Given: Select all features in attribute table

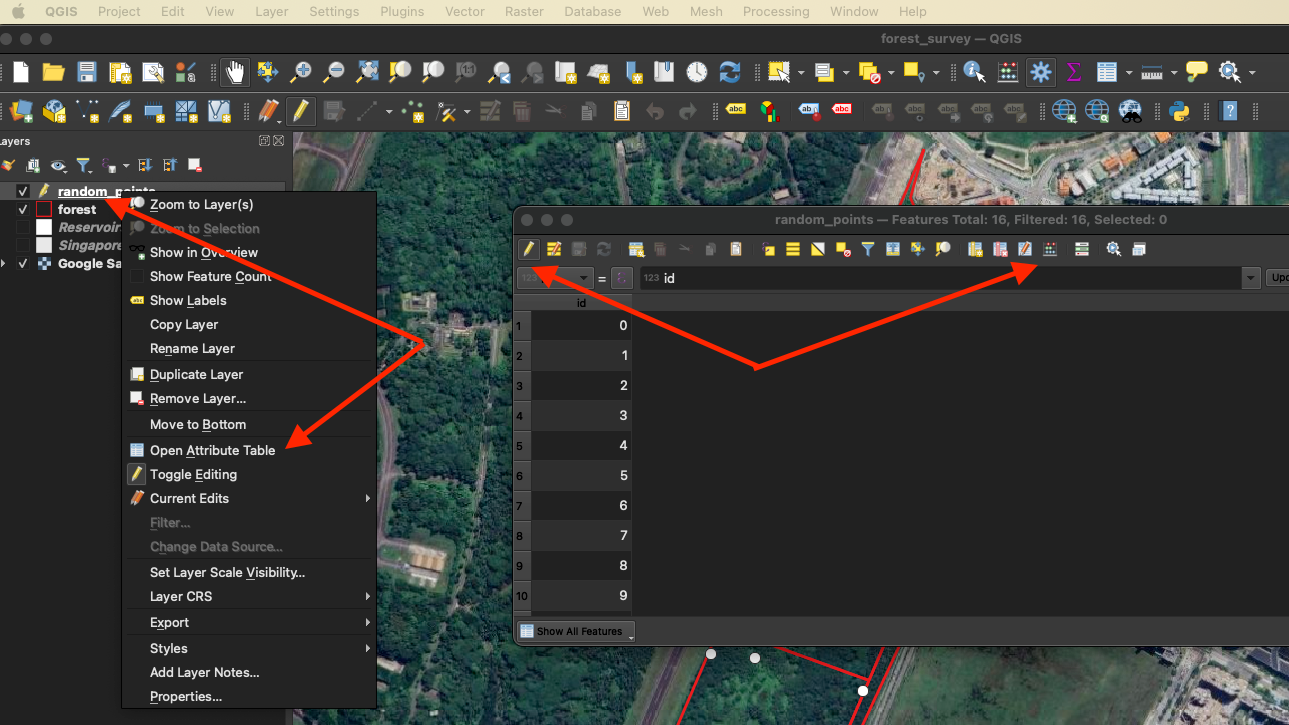Looking at the screenshot, I should [x=793, y=249].
